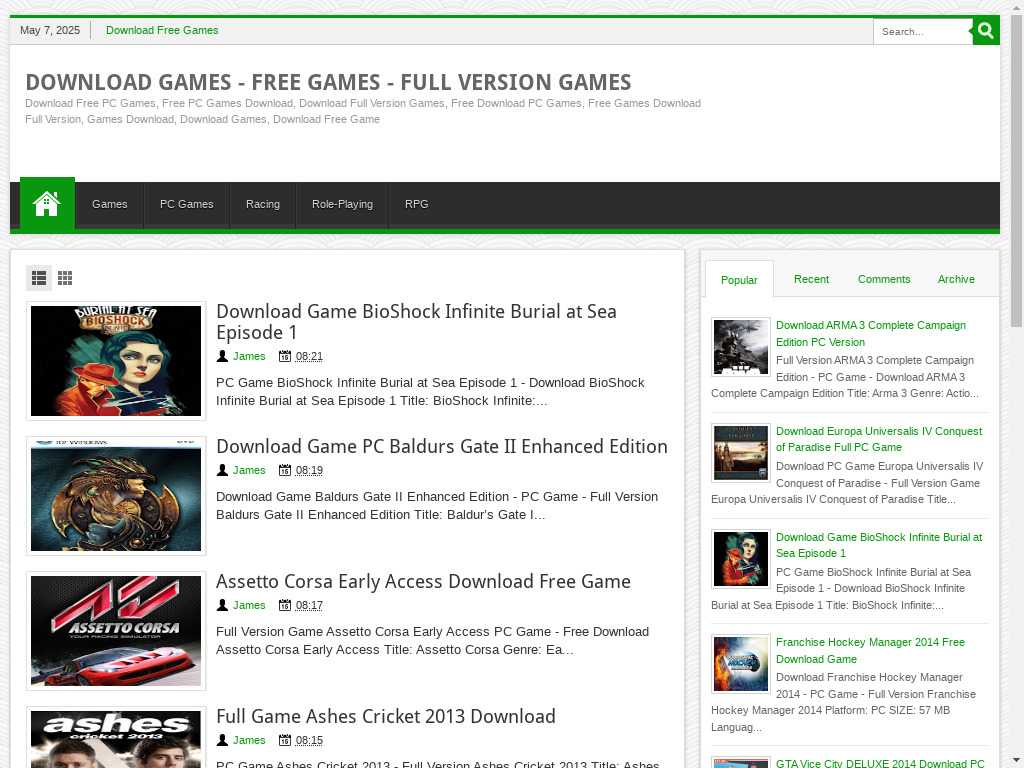Open sidebar ARMA 3 Complete Campaign link

pyautogui.click(x=871, y=333)
